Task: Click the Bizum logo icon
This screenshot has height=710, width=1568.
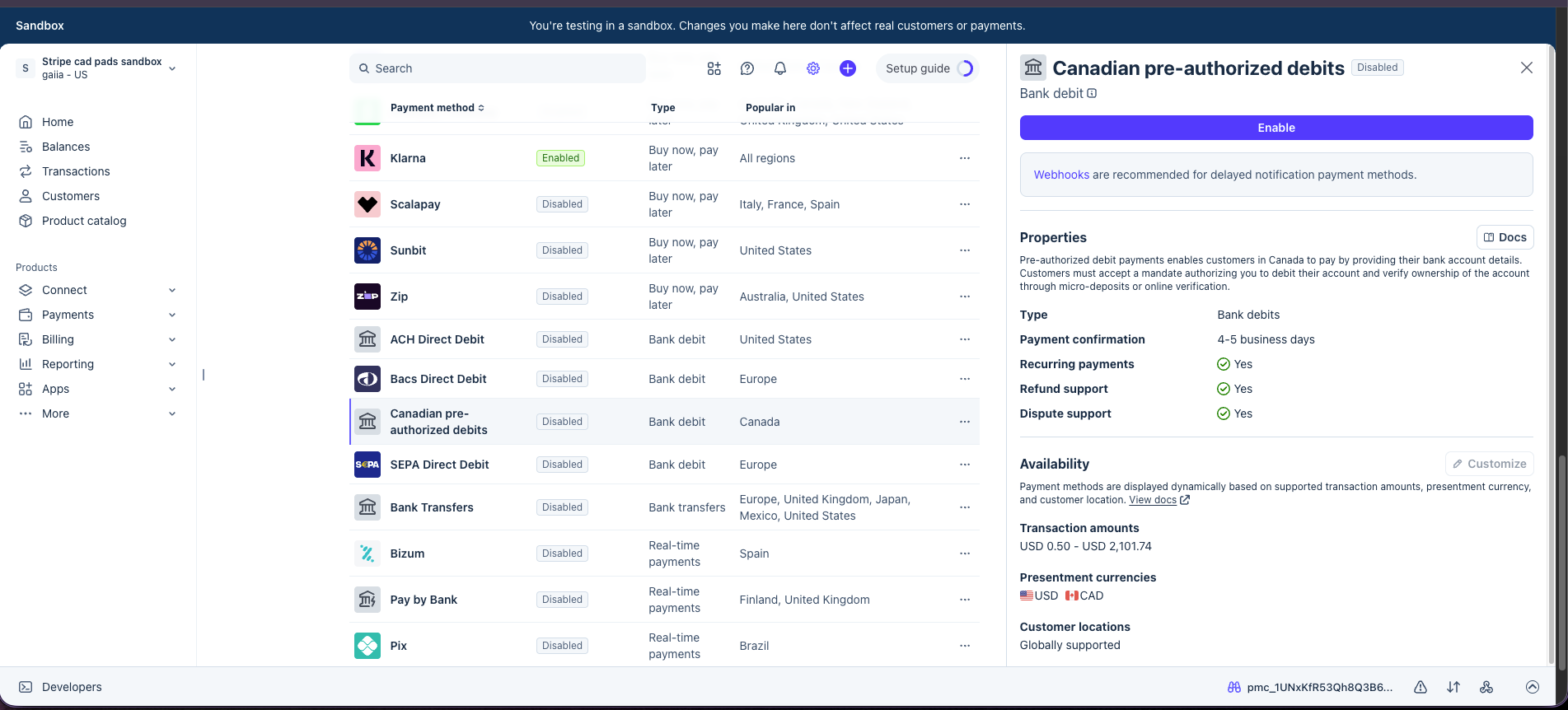Action: click(367, 554)
